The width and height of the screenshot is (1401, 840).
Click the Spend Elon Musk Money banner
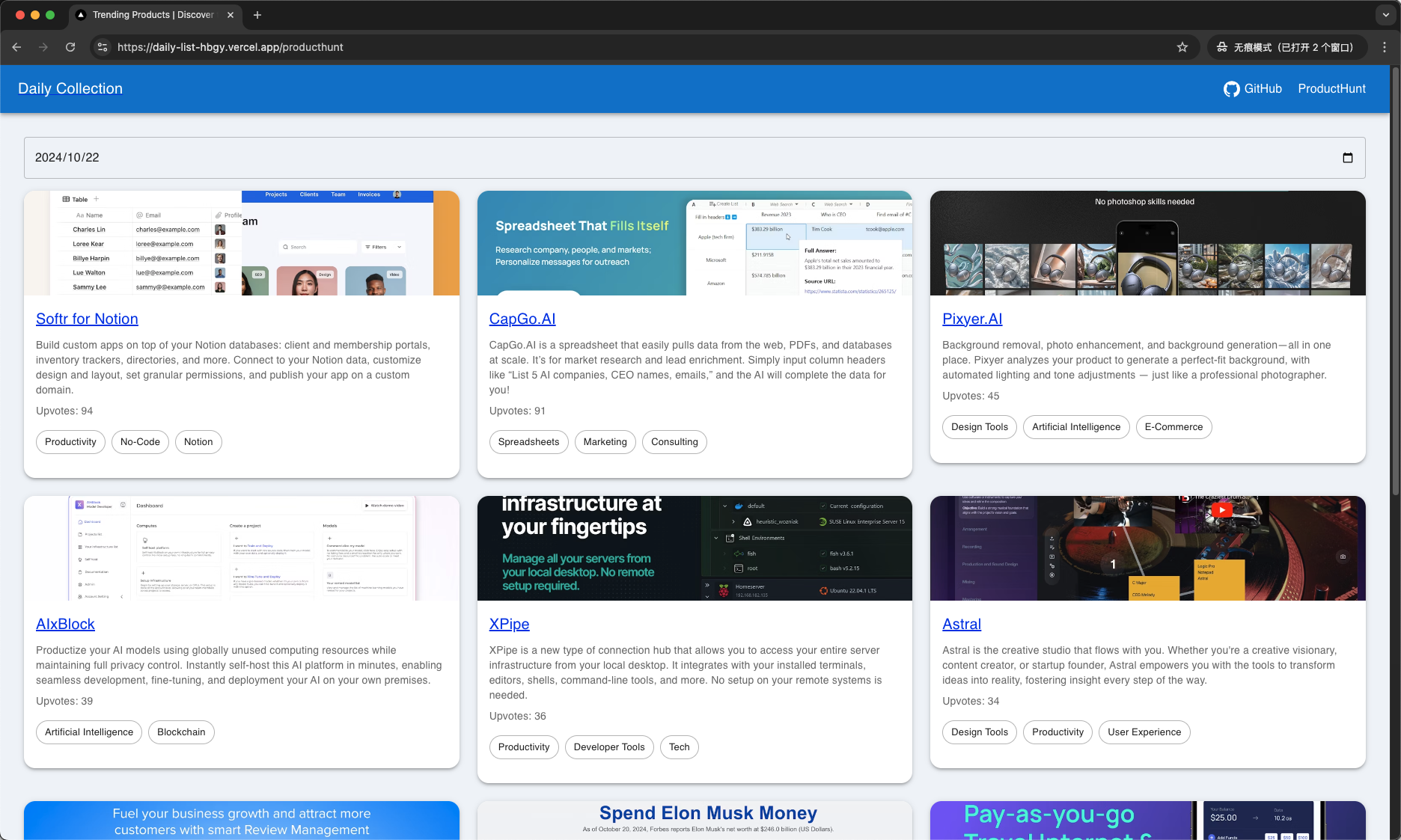pyautogui.click(x=695, y=821)
